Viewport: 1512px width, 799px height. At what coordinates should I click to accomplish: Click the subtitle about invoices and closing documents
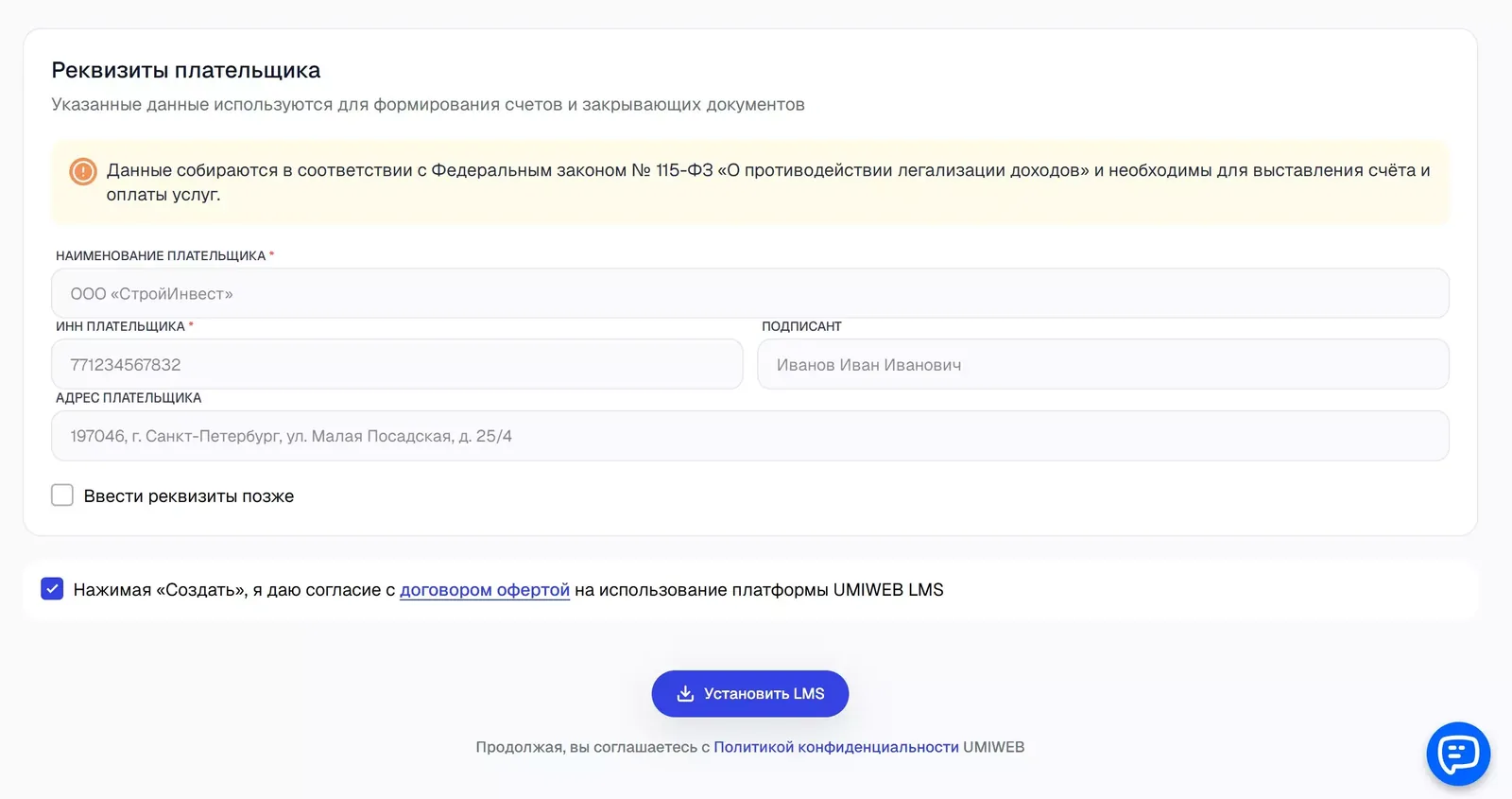[428, 105]
